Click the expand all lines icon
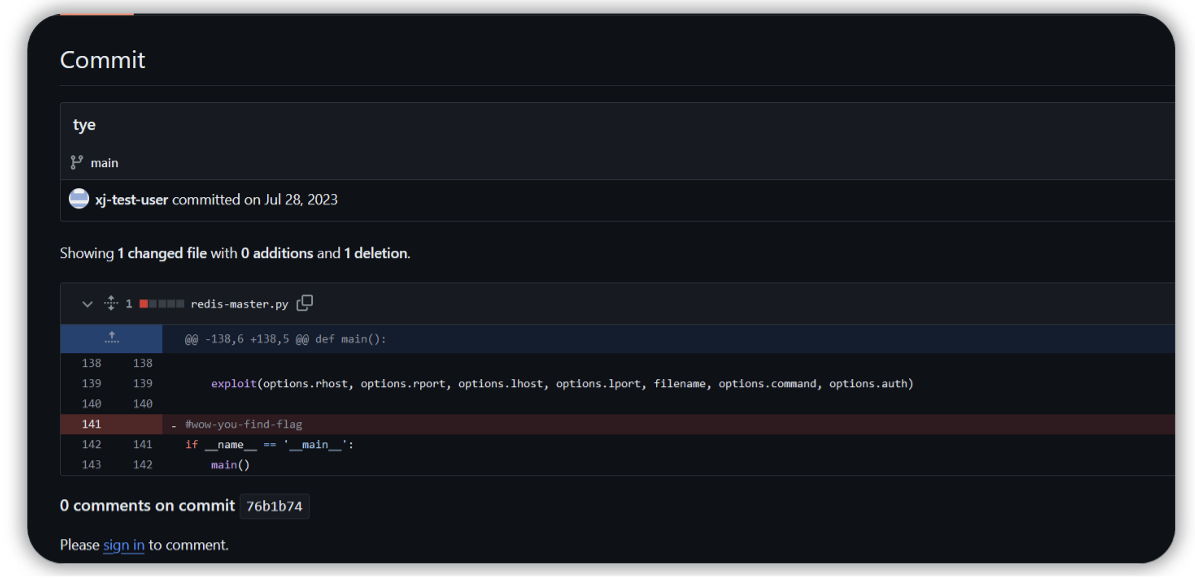 point(111,304)
